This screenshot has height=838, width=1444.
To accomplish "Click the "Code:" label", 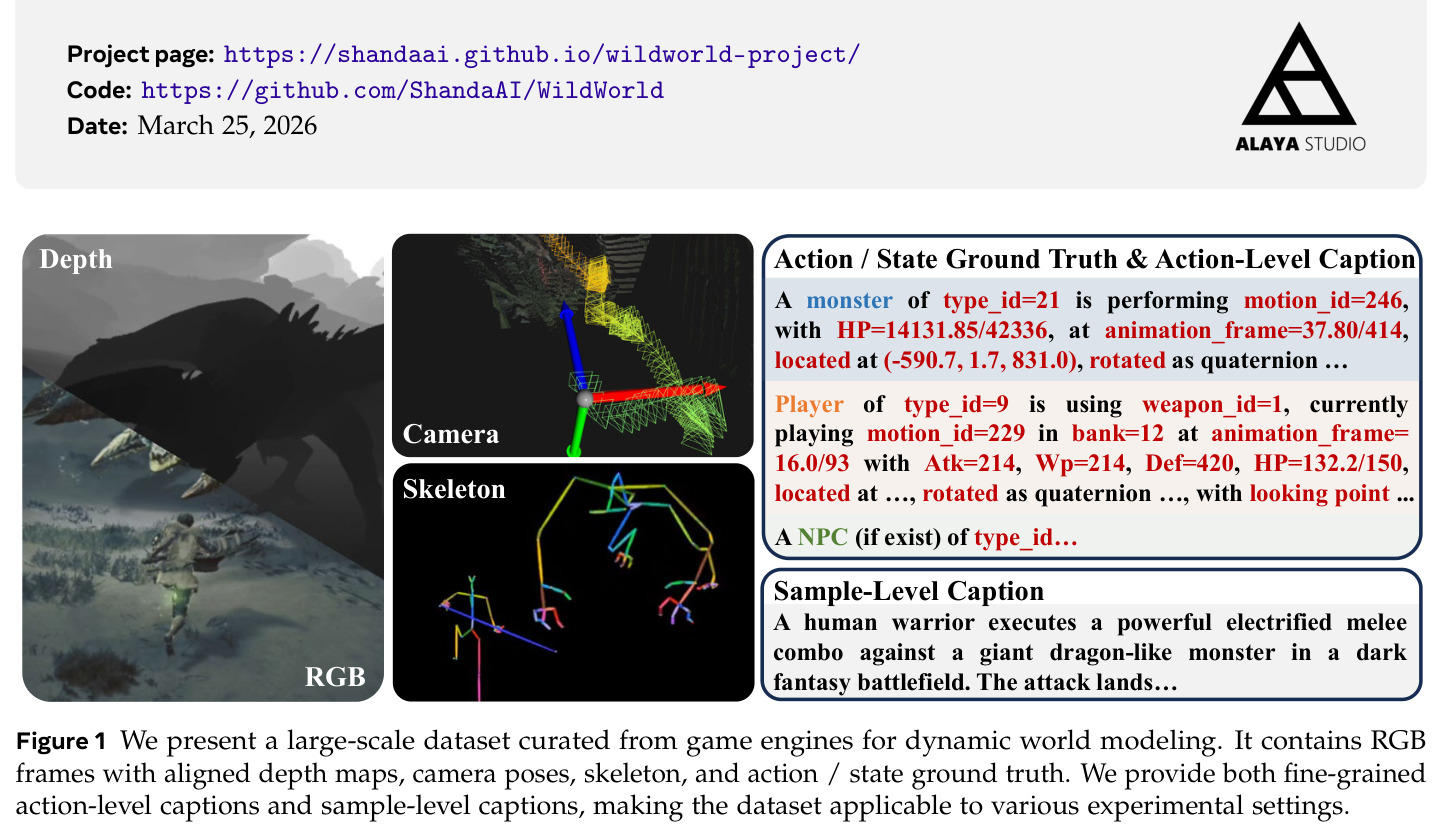I will 100,90.
